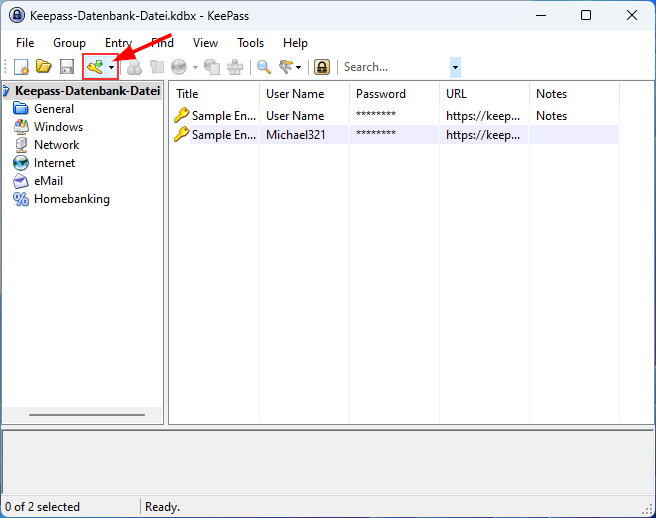This screenshot has height=518, width=656.
Task: Click the password cell of Michael321 entry
Action: click(x=376, y=134)
